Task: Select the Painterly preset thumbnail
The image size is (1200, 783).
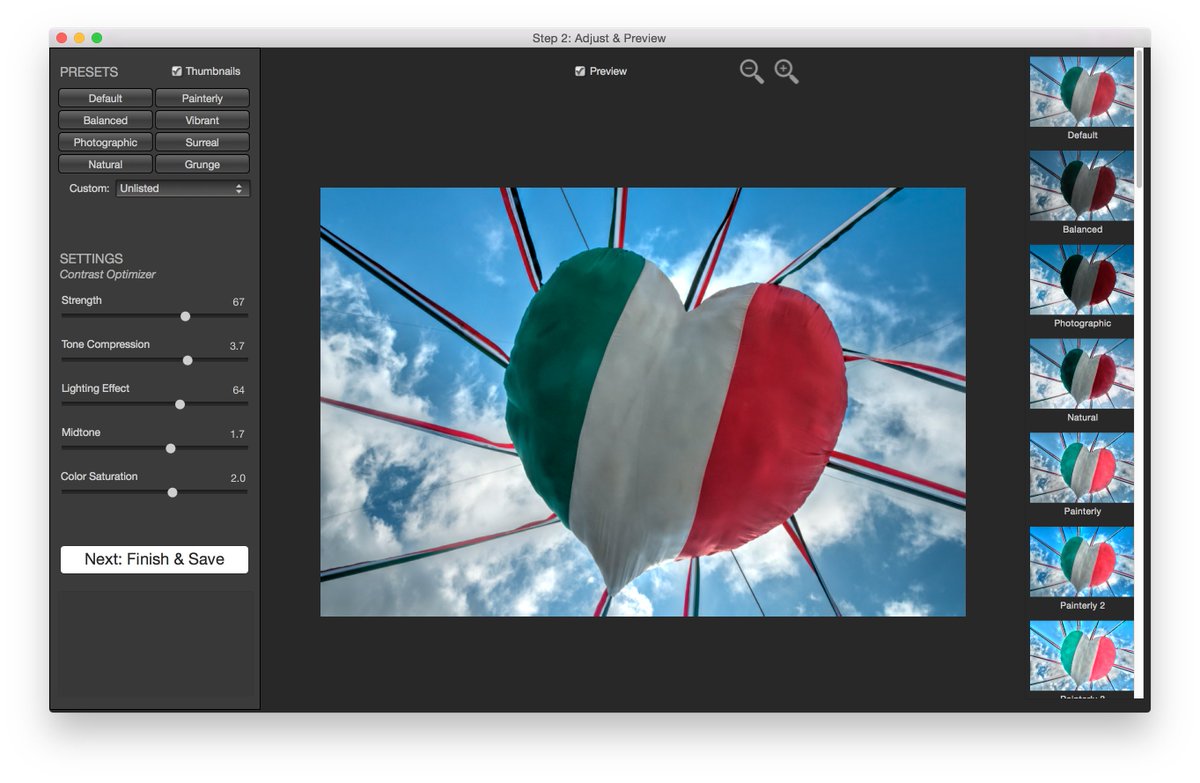Action: point(1081,468)
